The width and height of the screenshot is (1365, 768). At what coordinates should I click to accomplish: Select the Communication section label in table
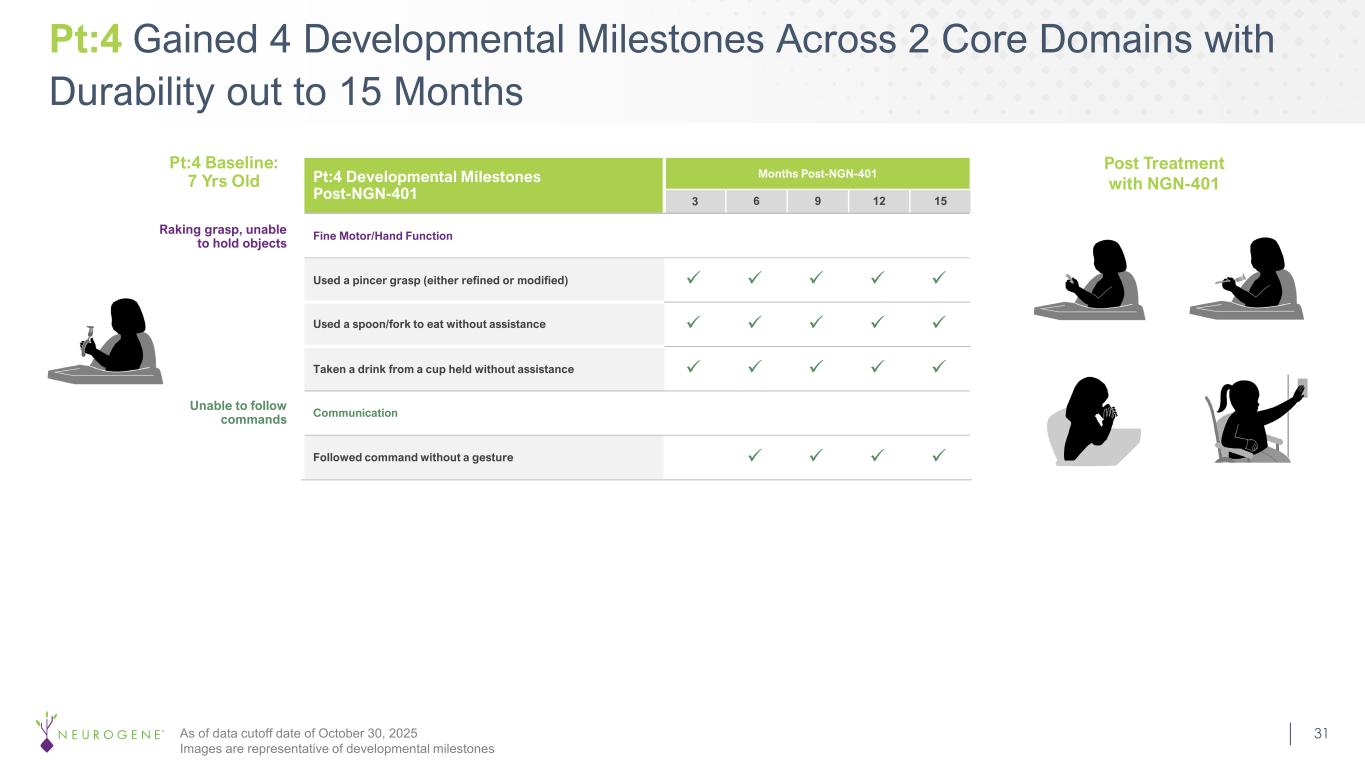click(x=355, y=413)
